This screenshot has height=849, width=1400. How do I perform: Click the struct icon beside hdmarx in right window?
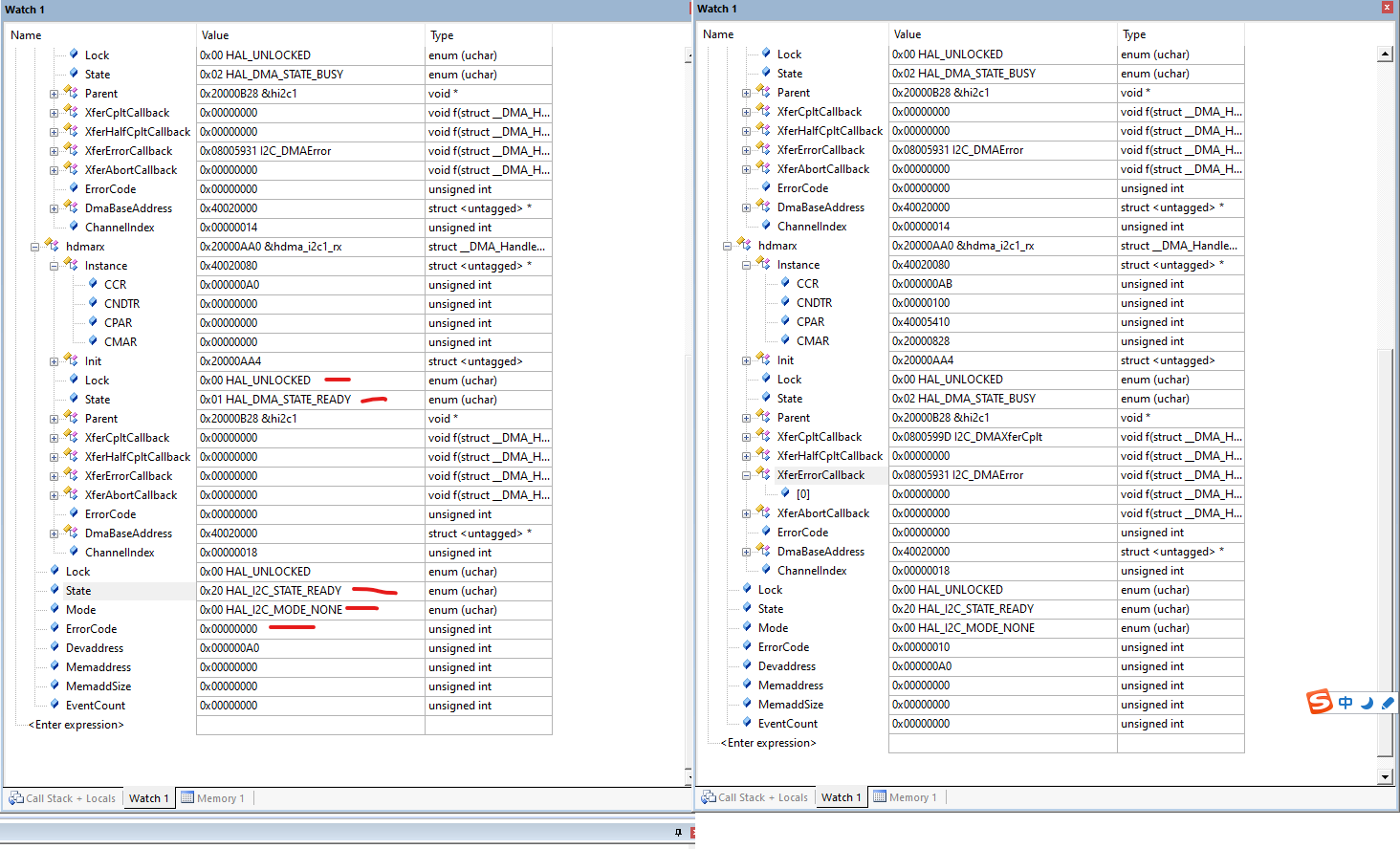(x=744, y=245)
